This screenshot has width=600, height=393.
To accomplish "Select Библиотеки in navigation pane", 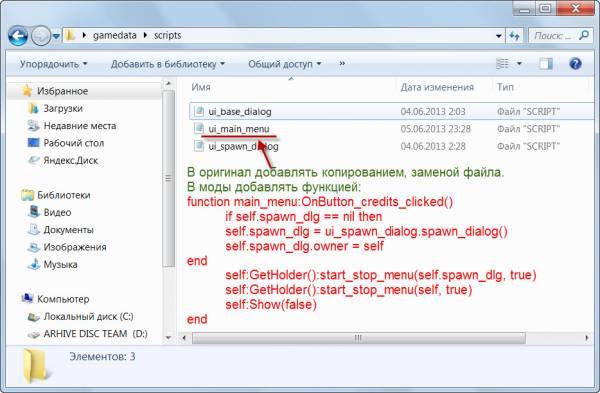I will 64,195.
